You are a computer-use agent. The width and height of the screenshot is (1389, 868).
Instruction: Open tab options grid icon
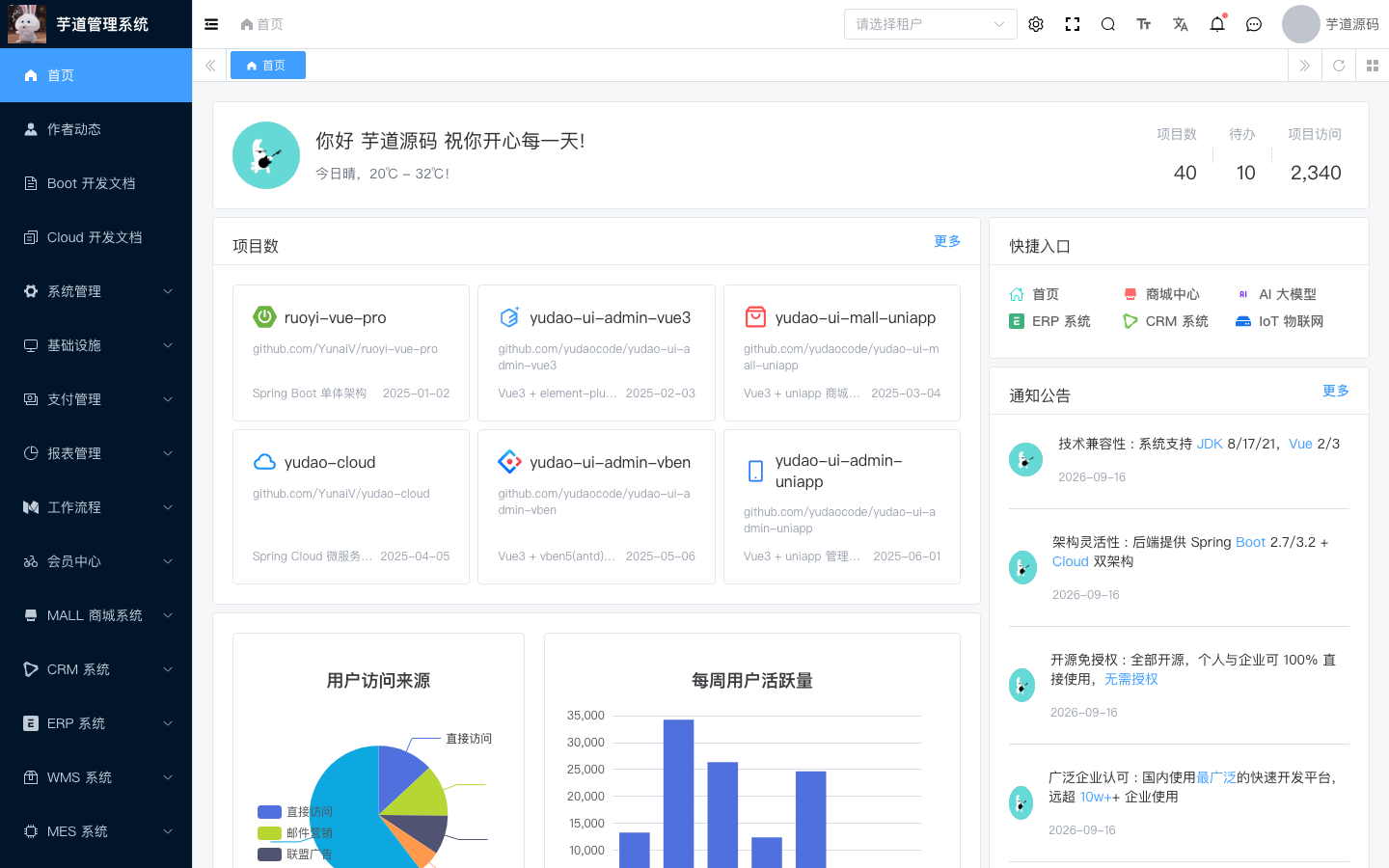tap(1373, 66)
